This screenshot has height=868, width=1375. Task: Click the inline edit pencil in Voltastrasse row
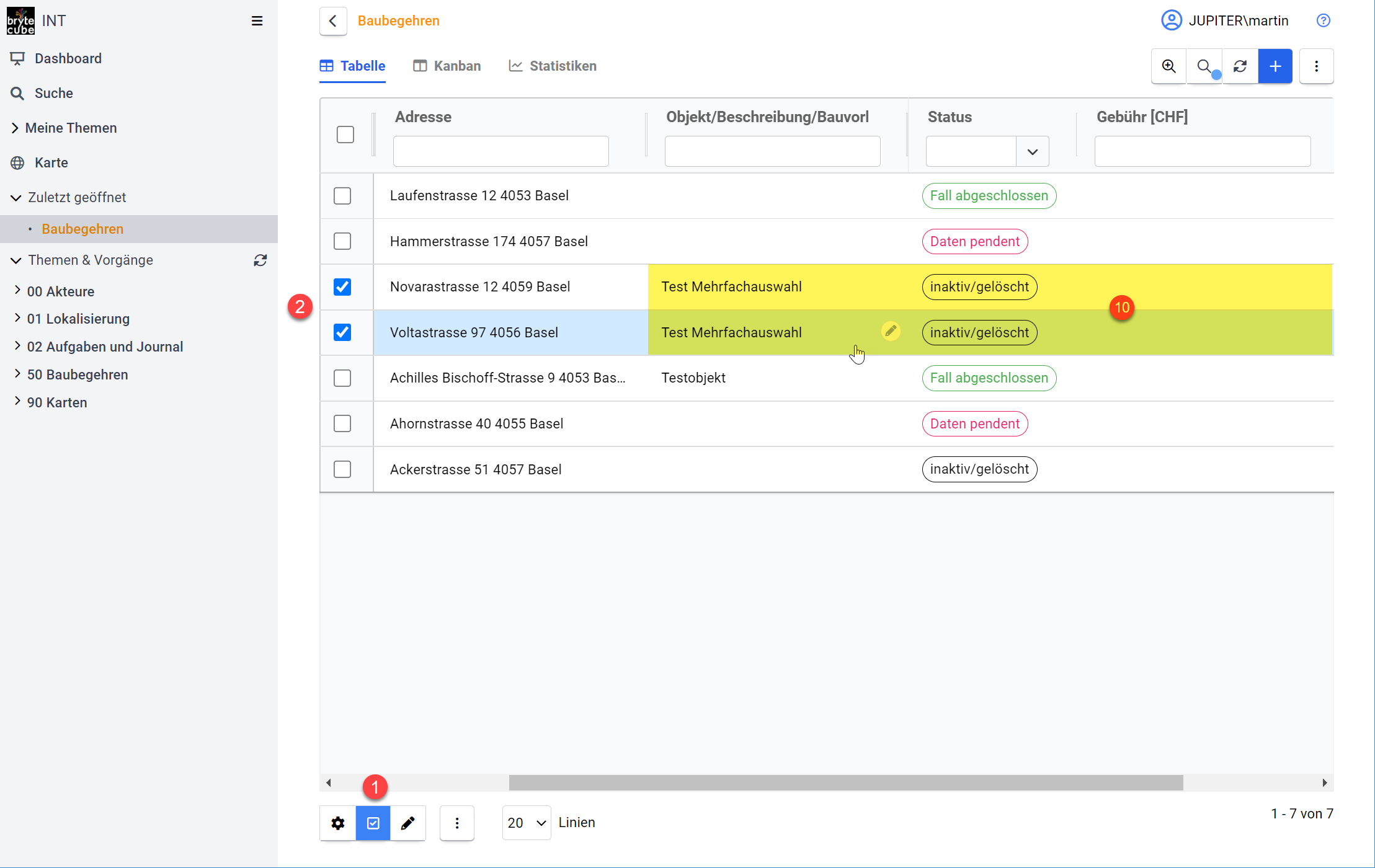891,331
